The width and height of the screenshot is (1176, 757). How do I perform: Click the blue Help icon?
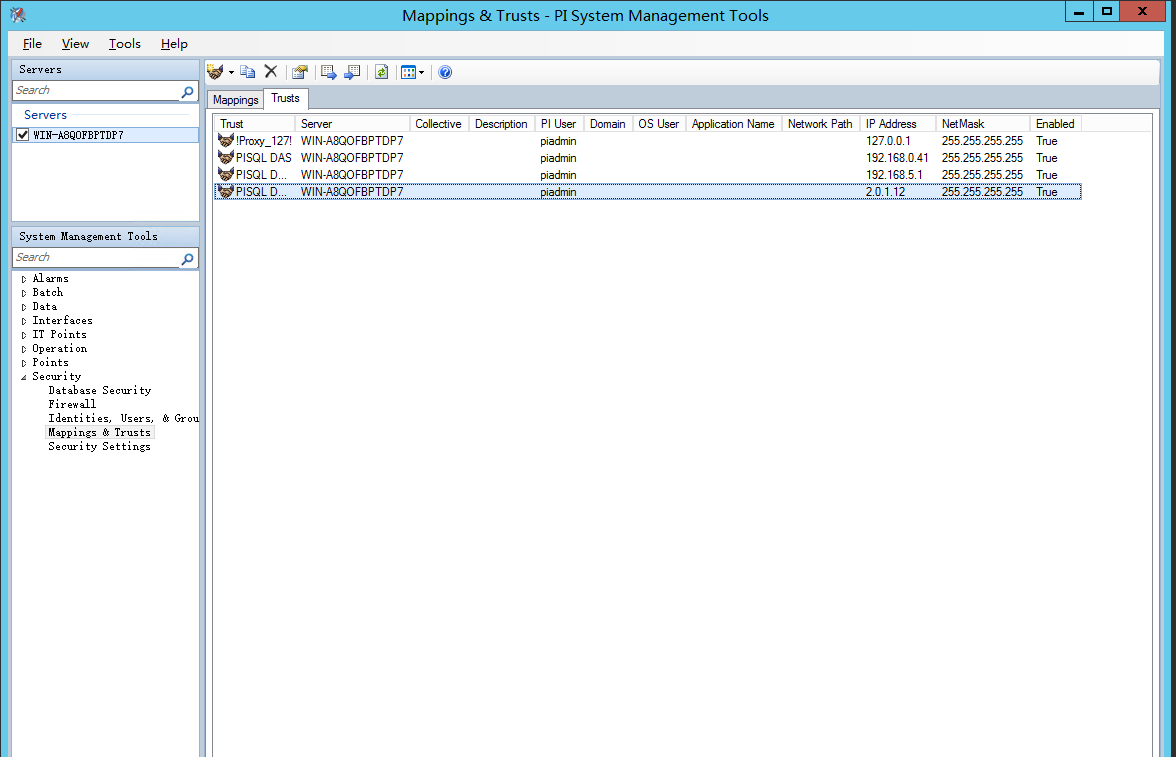tap(445, 72)
